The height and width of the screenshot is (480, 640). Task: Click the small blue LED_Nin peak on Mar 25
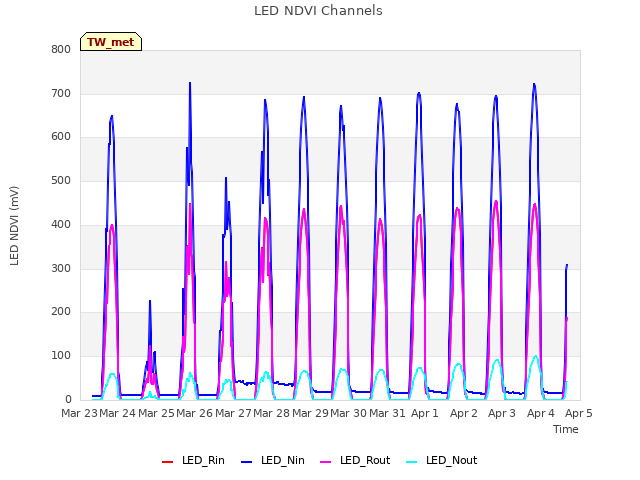(x=150, y=301)
